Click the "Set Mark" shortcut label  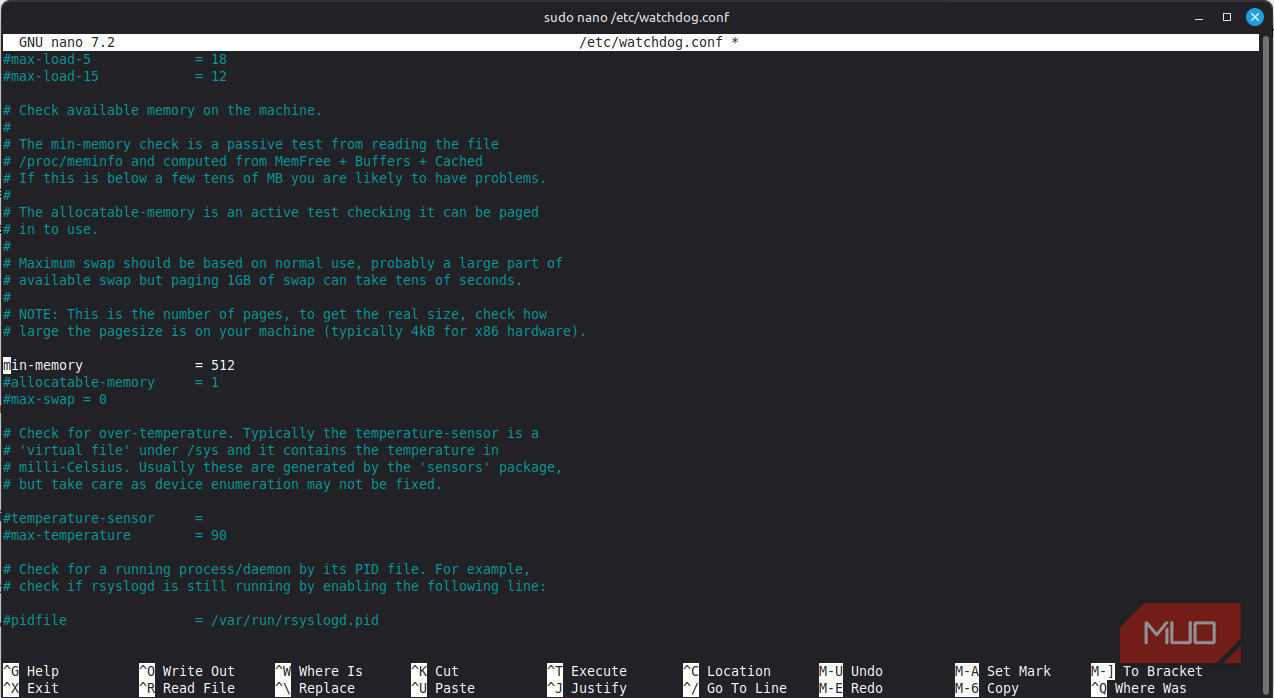1019,671
